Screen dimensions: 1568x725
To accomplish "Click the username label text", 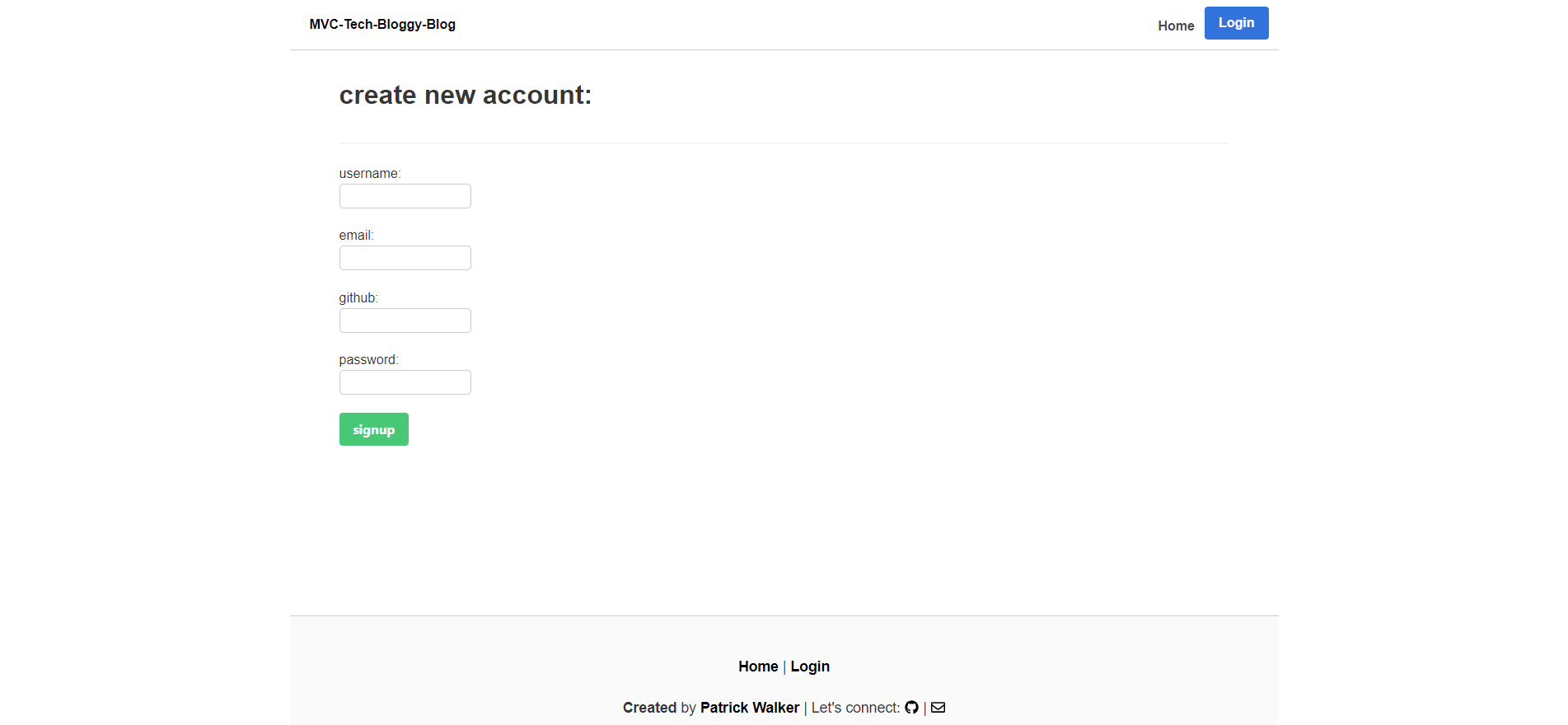I will (370, 174).
